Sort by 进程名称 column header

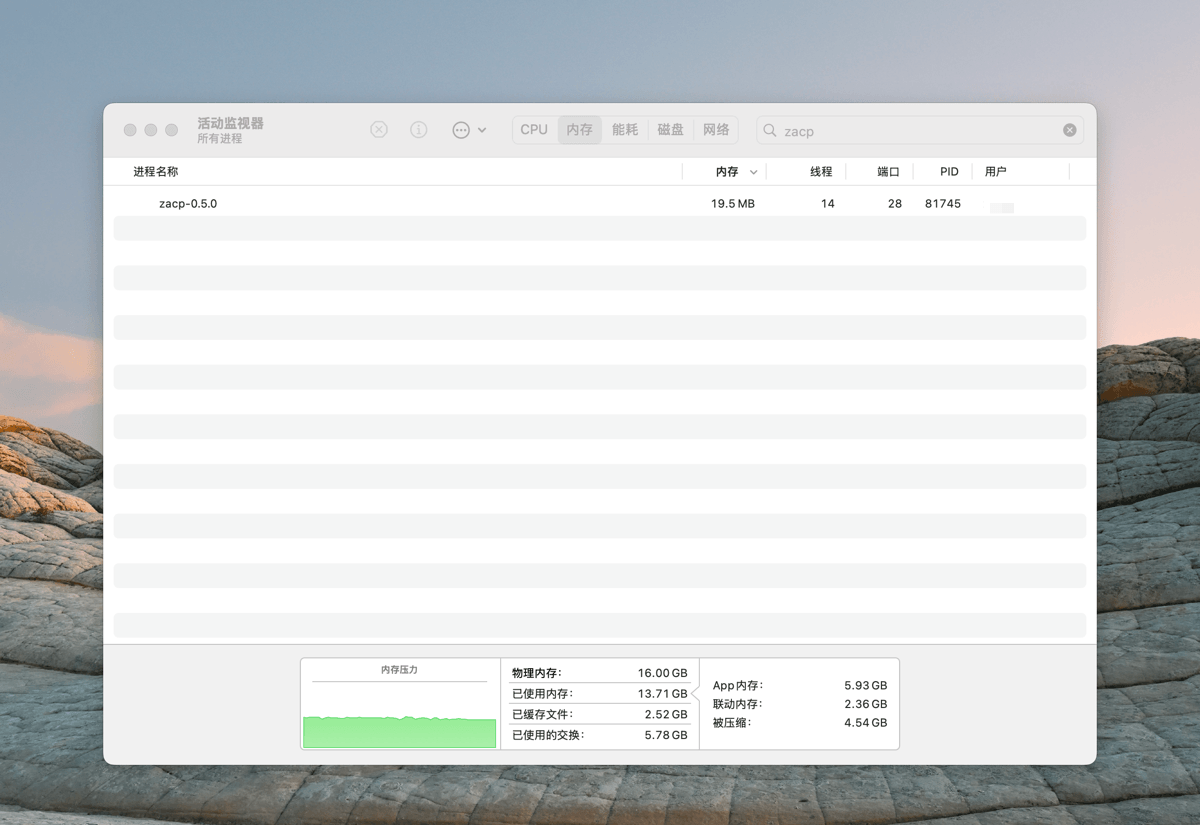point(156,172)
